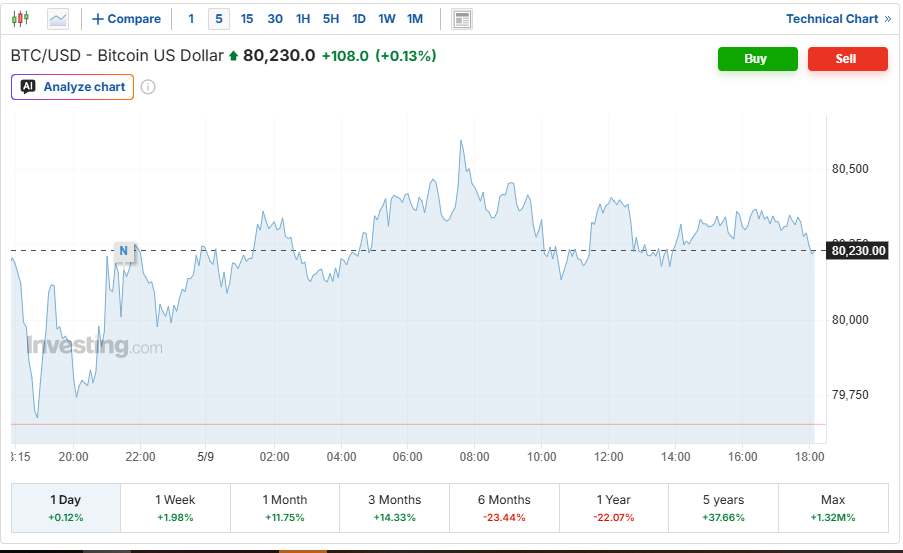The height and width of the screenshot is (553, 903).
Task: Select the 5 years range tab
Action: [724, 508]
